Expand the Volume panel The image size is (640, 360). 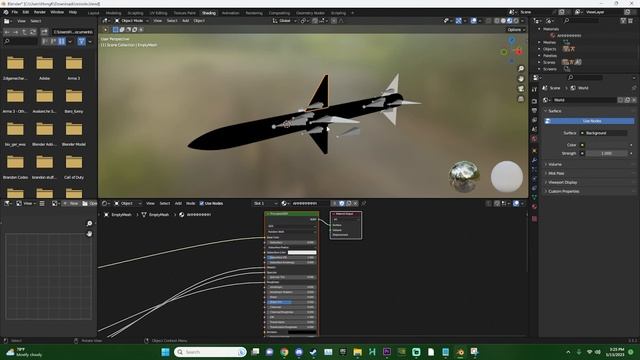click(x=555, y=164)
